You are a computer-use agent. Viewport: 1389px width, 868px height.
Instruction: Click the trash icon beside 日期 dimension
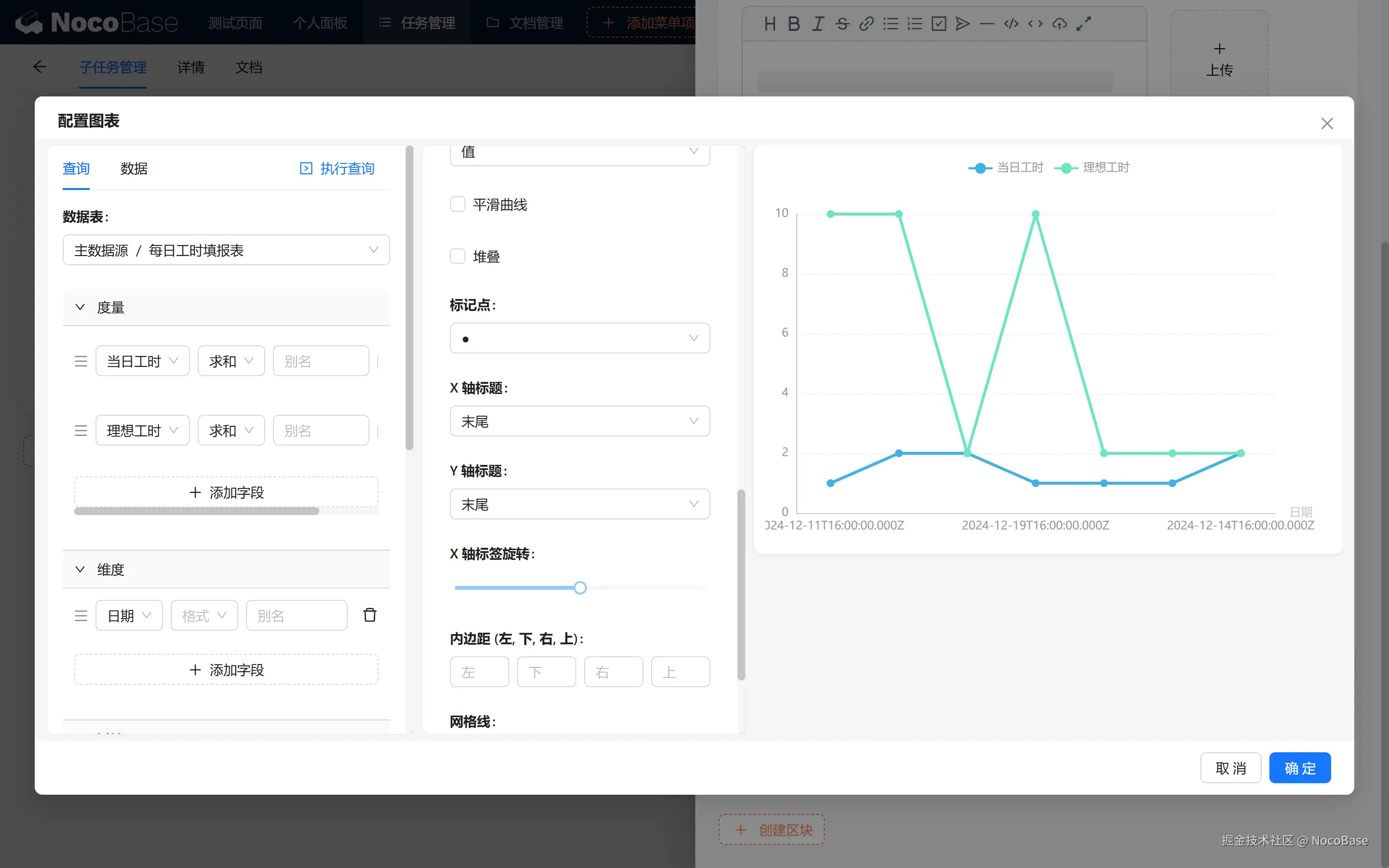(x=369, y=615)
